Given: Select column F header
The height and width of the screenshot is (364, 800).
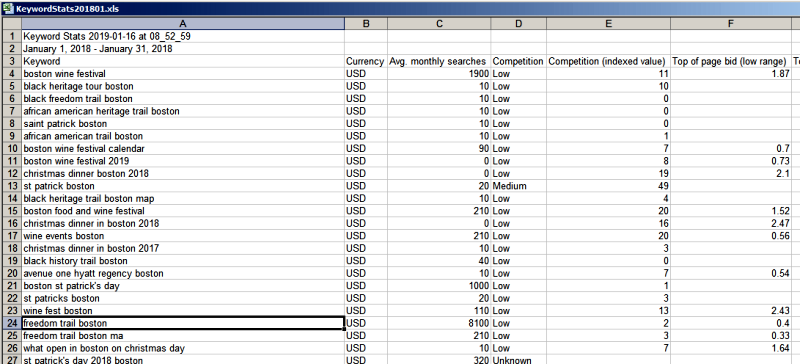Looking at the screenshot, I should (731, 24).
